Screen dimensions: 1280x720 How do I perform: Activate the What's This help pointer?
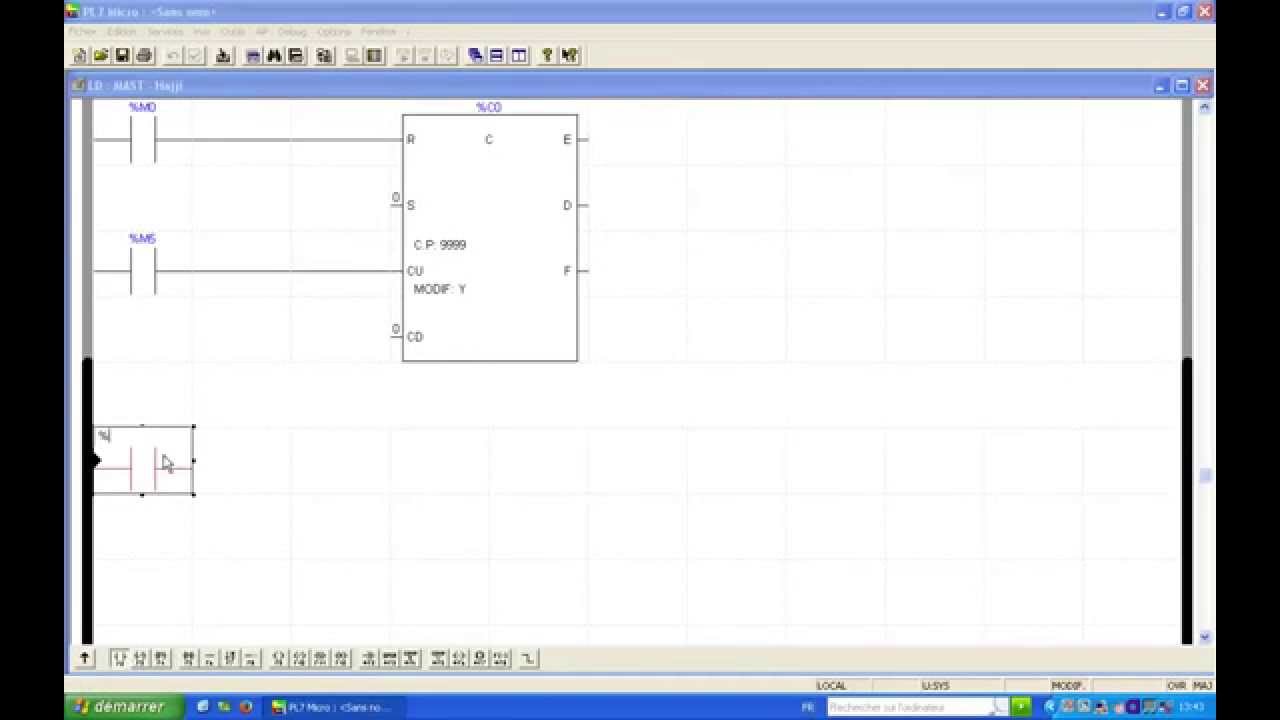point(569,56)
